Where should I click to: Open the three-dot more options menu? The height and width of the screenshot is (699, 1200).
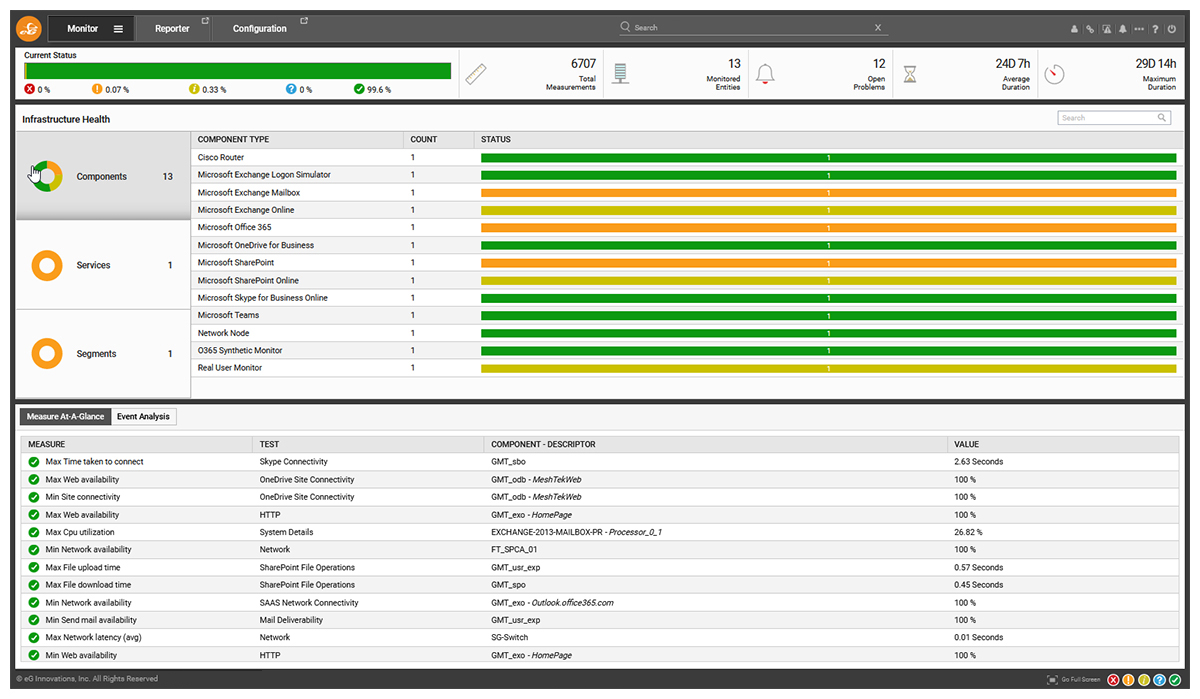point(1139,29)
